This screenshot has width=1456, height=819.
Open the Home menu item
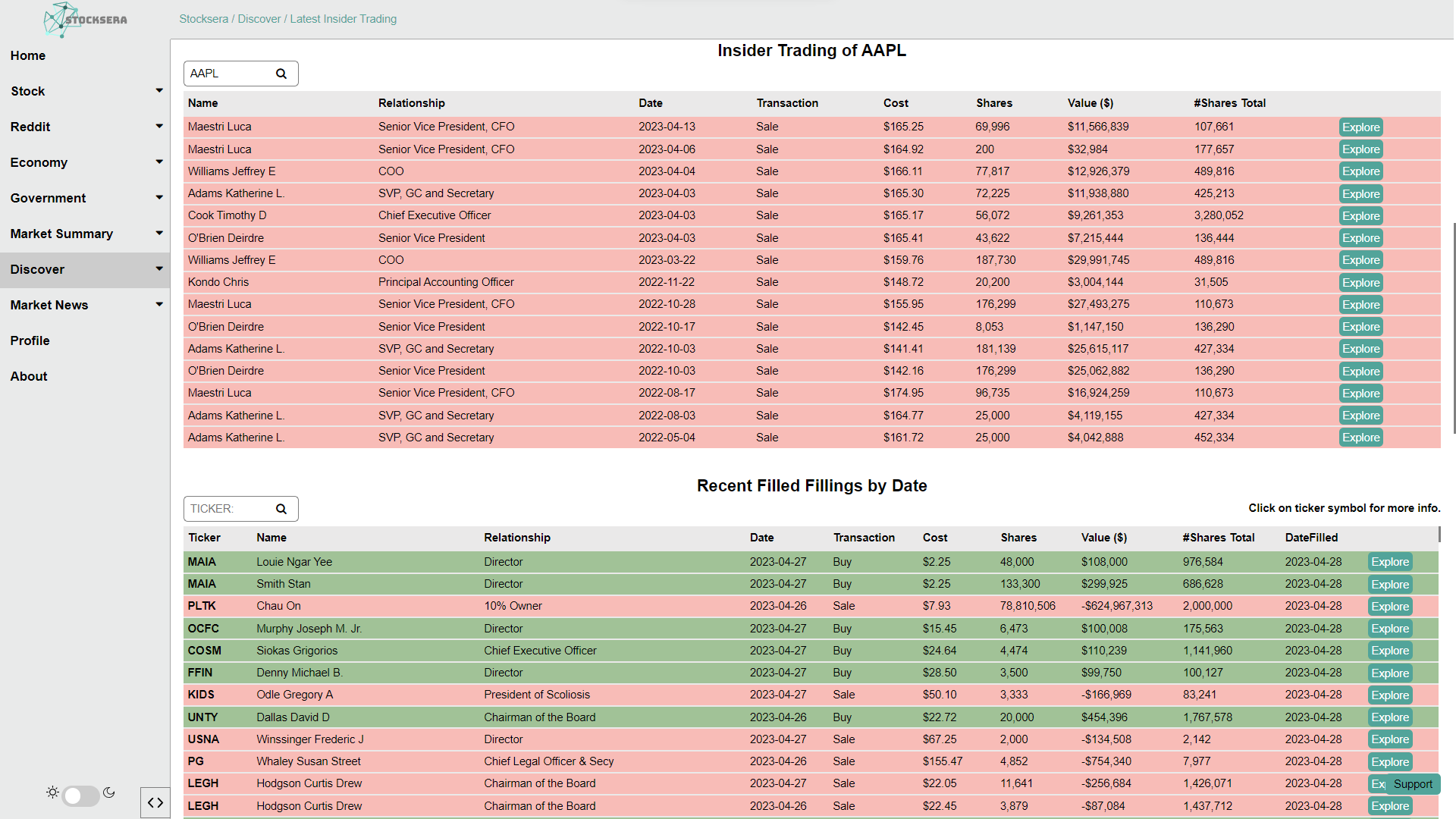click(28, 55)
